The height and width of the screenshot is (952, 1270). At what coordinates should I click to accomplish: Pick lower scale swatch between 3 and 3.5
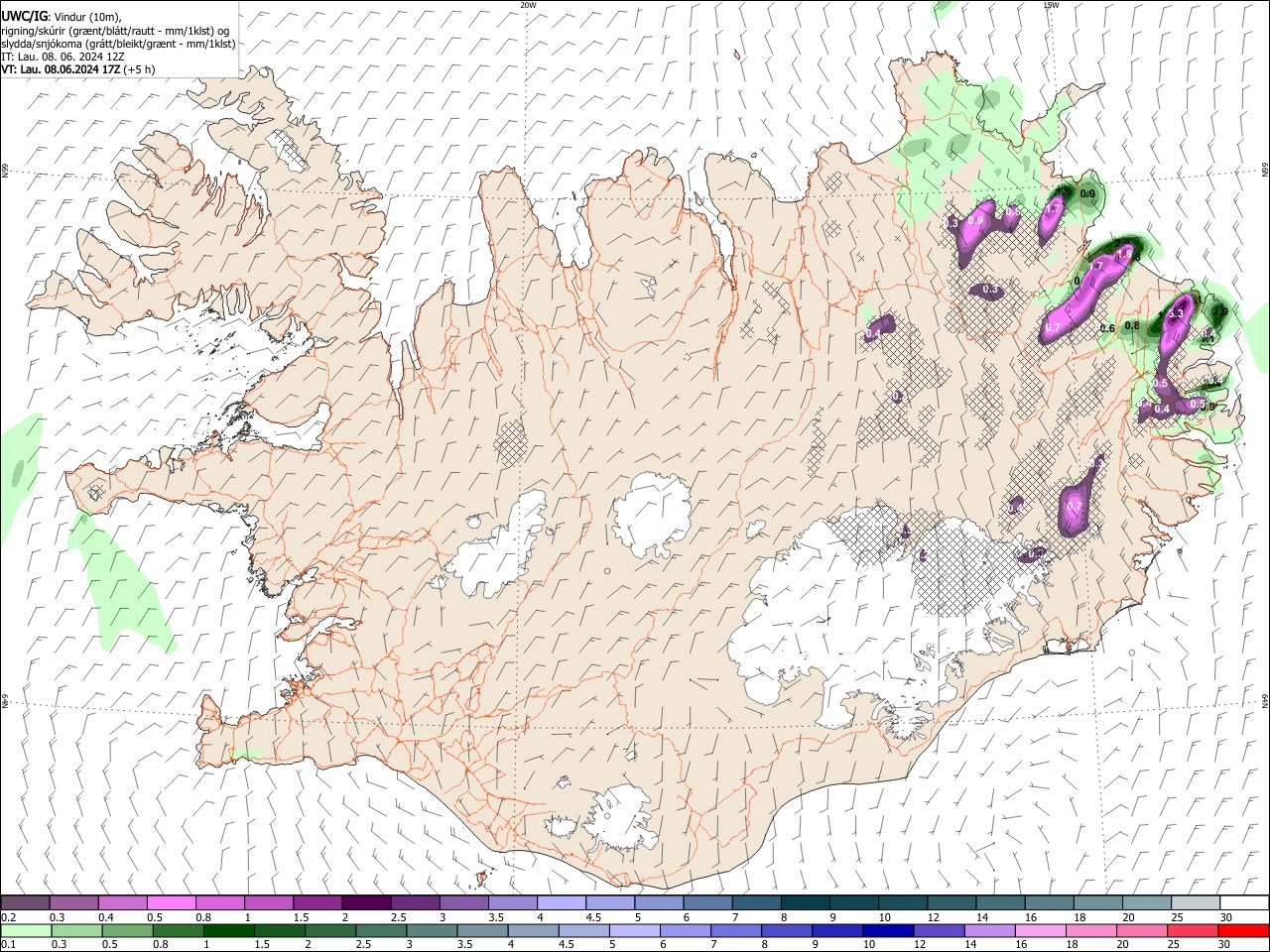[x=433, y=930]
